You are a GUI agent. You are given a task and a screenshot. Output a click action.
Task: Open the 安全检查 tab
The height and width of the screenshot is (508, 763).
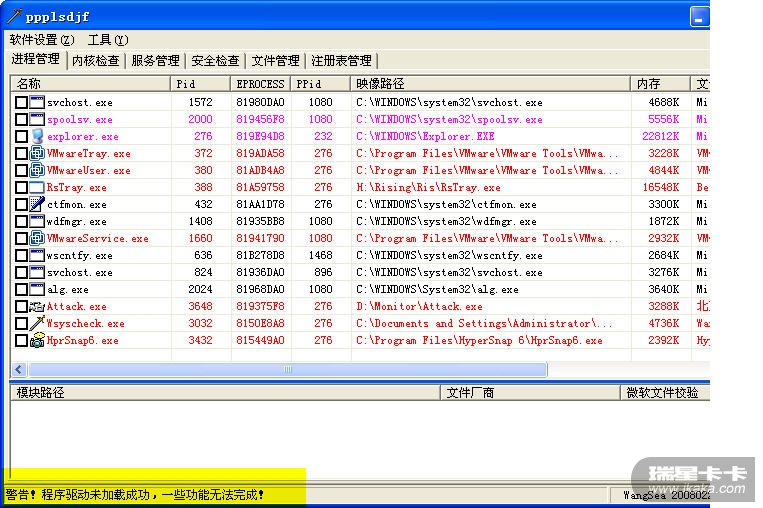point(216,61)
